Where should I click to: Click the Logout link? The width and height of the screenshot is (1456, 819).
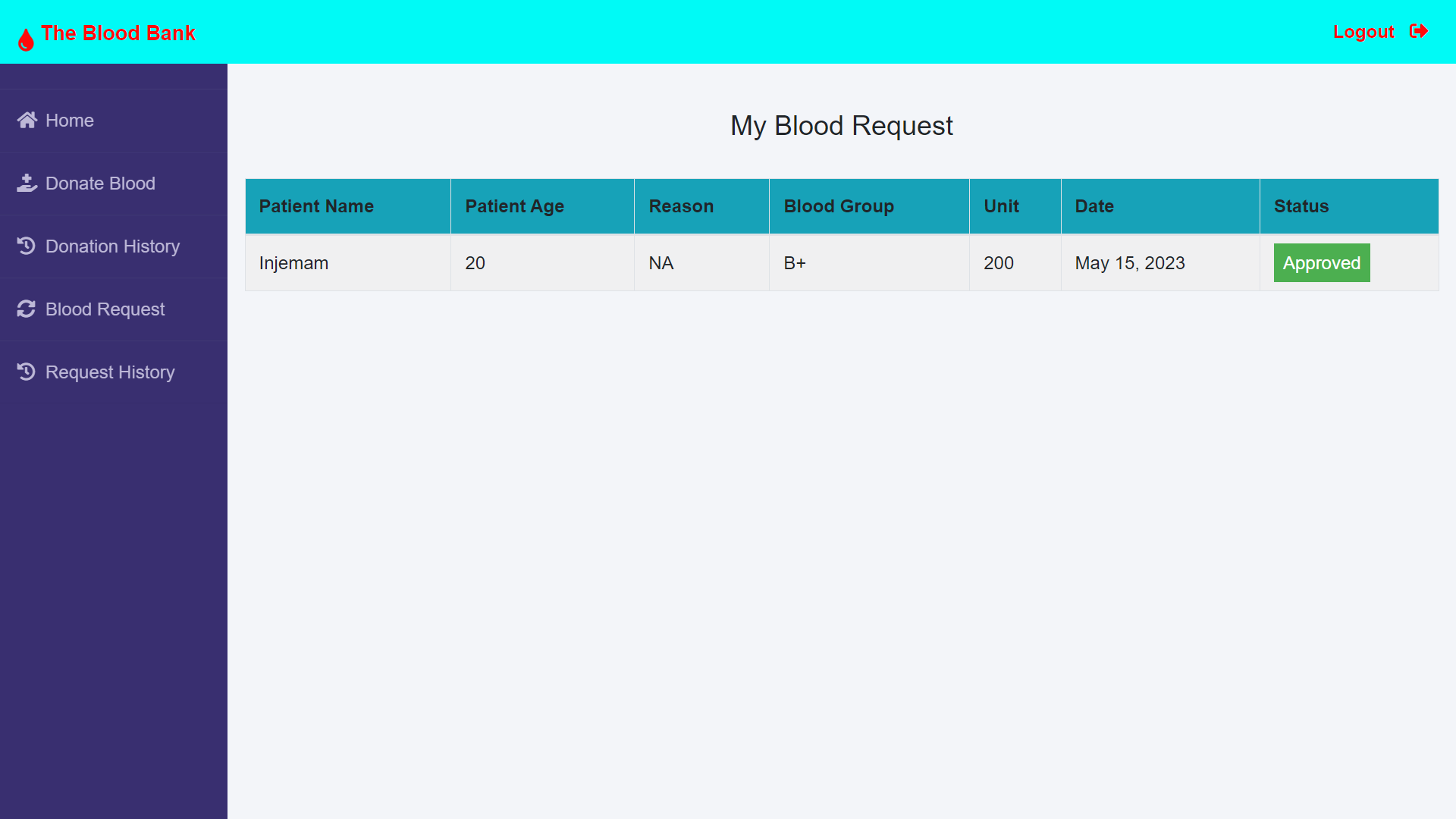click(1363, 31)
